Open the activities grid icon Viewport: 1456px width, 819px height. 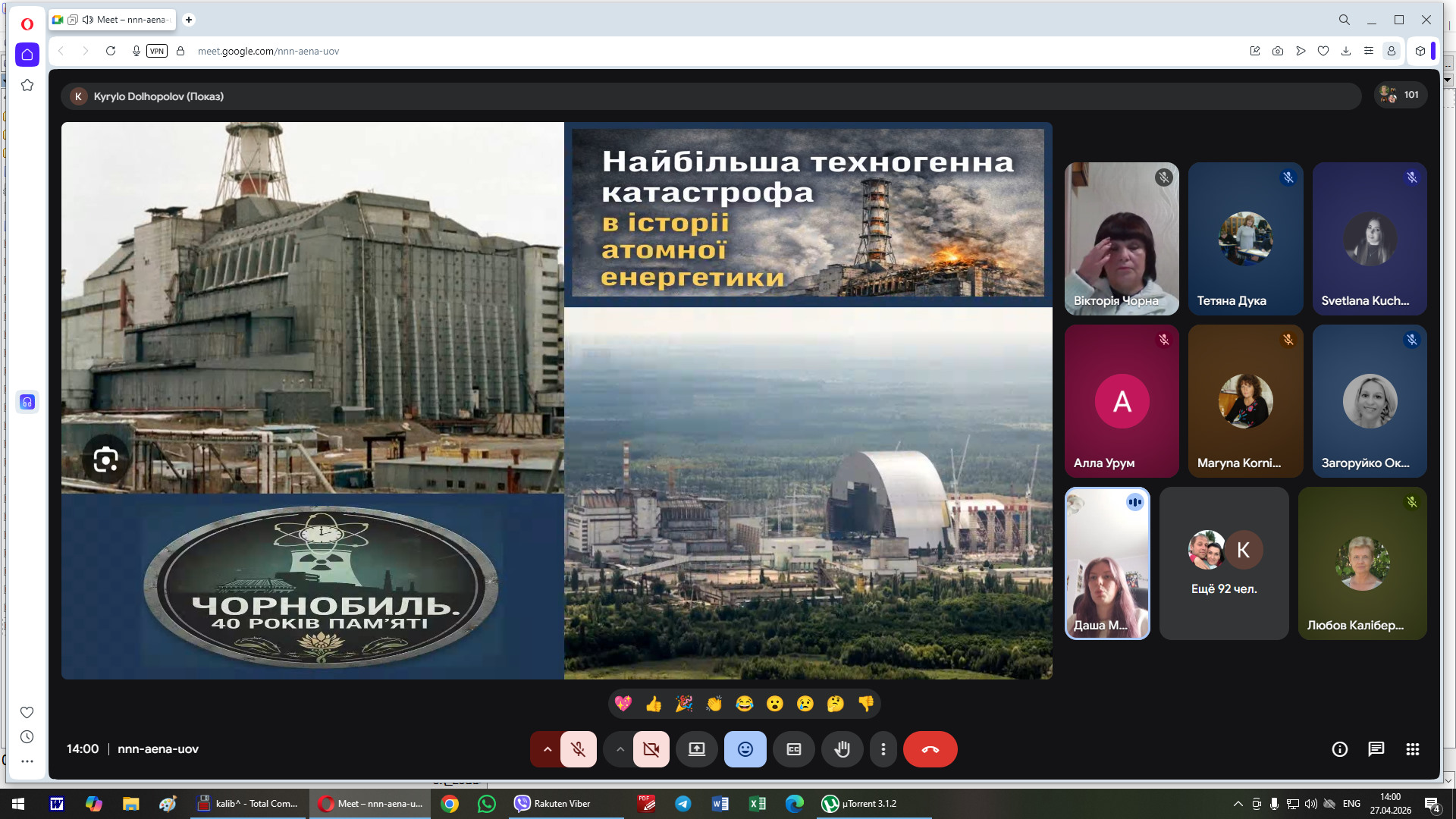click(1412, 749)
